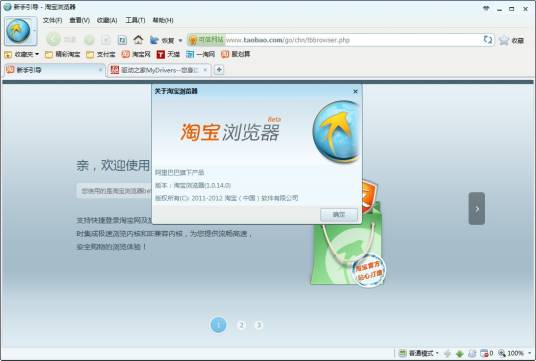Viewport: 536px width, 361px height.
Task: Click the greyed-out stop page button
Action: tap(106, 40)
